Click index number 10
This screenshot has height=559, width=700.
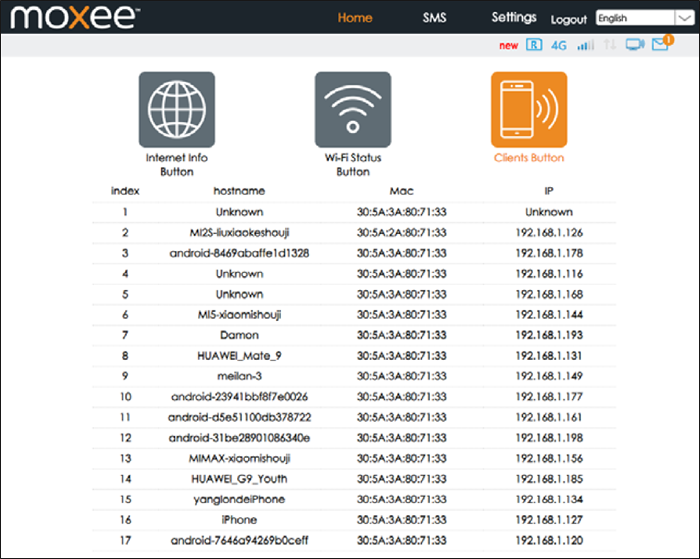click(x=125, y=397)
